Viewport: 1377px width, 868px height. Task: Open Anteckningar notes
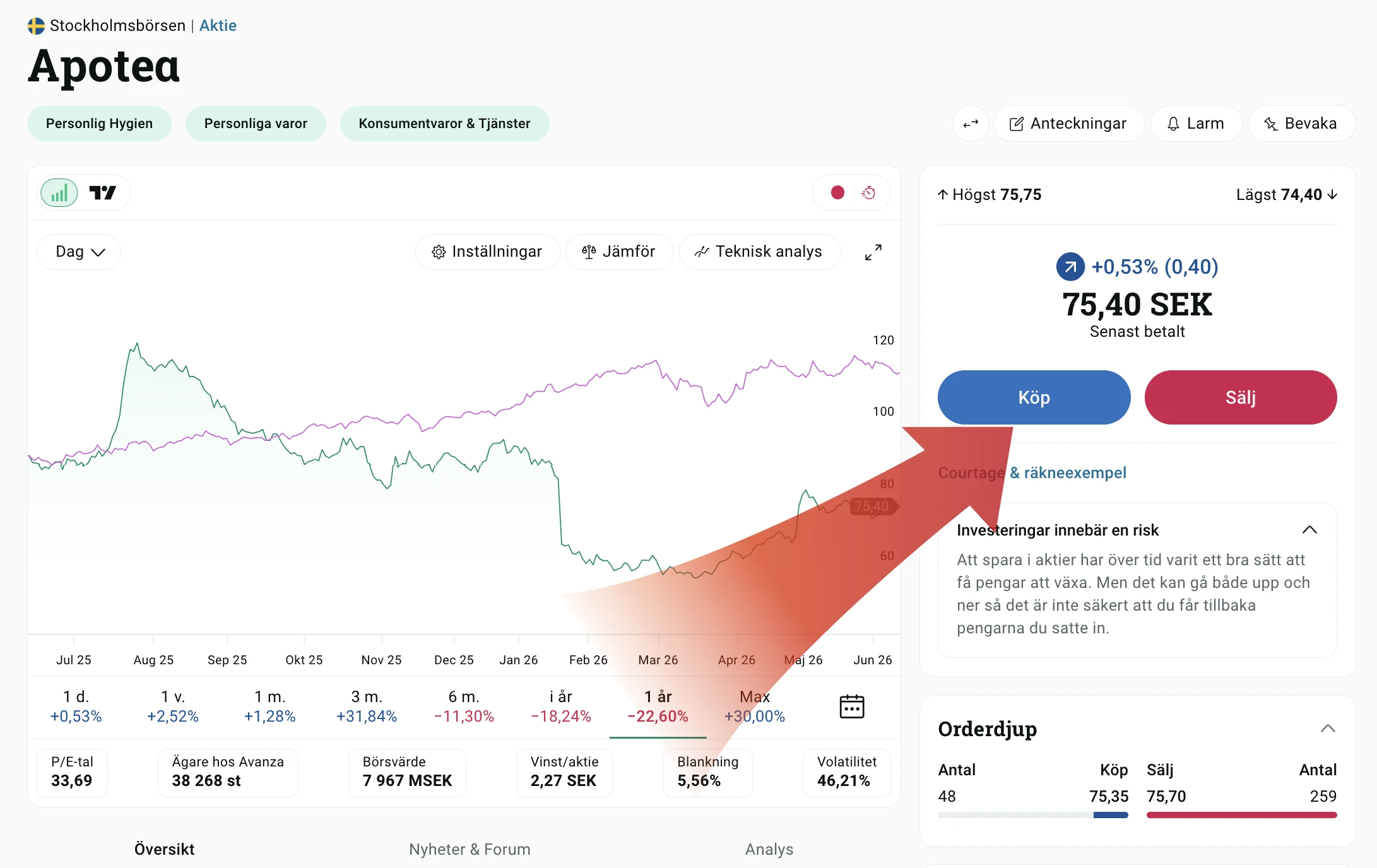pyautogui.click(x=1068, y=124)
